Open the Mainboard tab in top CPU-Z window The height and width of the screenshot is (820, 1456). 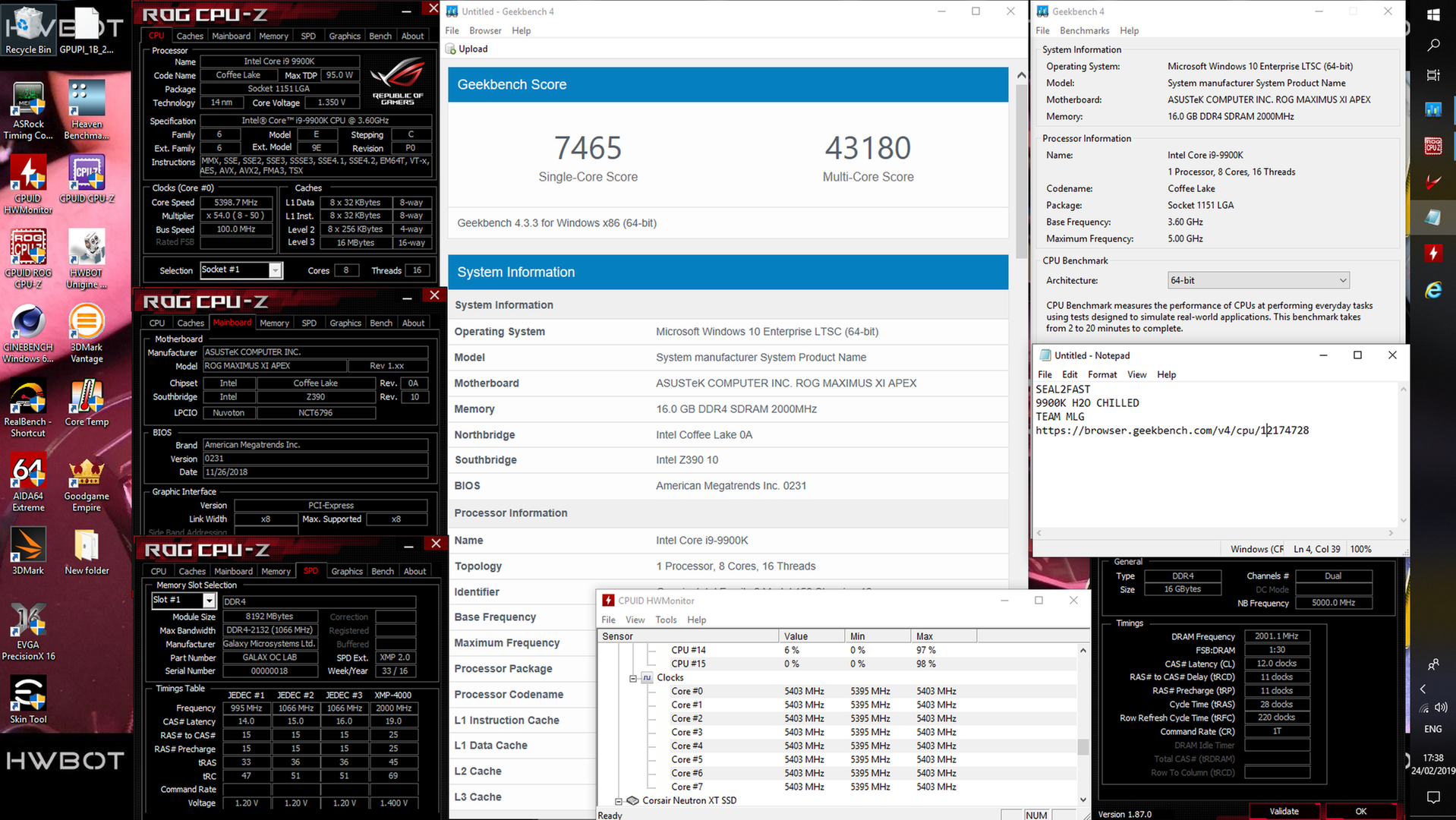pyautogui.click(x=231, y=36)
